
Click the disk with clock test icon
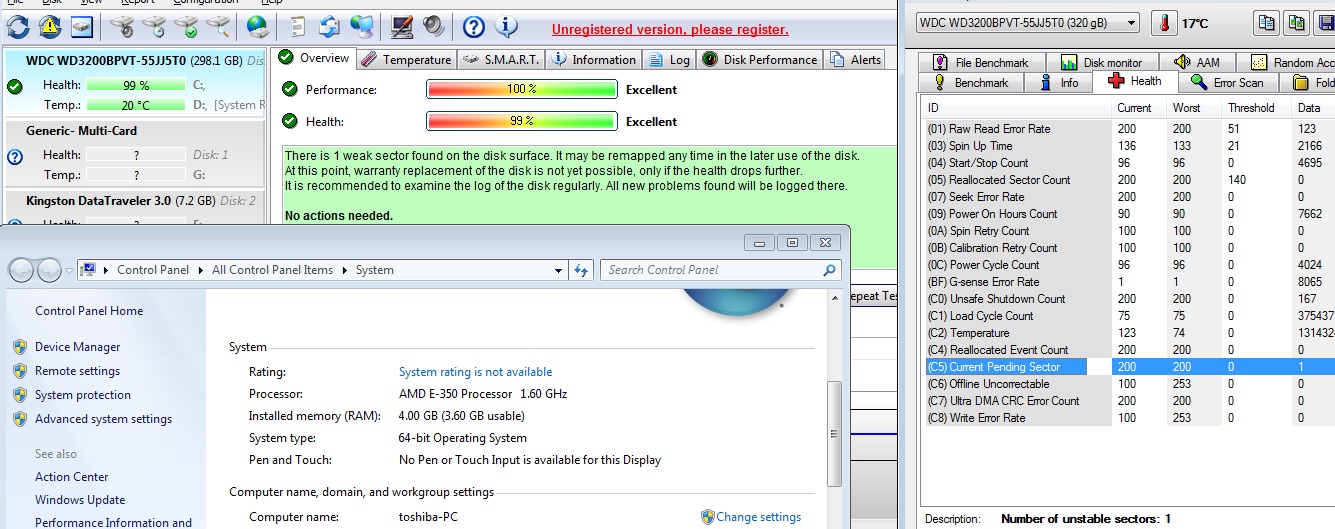click(x=155, y=26)
